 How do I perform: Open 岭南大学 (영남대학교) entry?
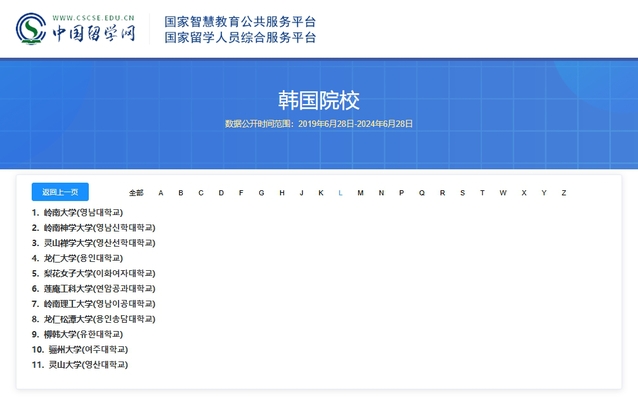click(83, 212)
